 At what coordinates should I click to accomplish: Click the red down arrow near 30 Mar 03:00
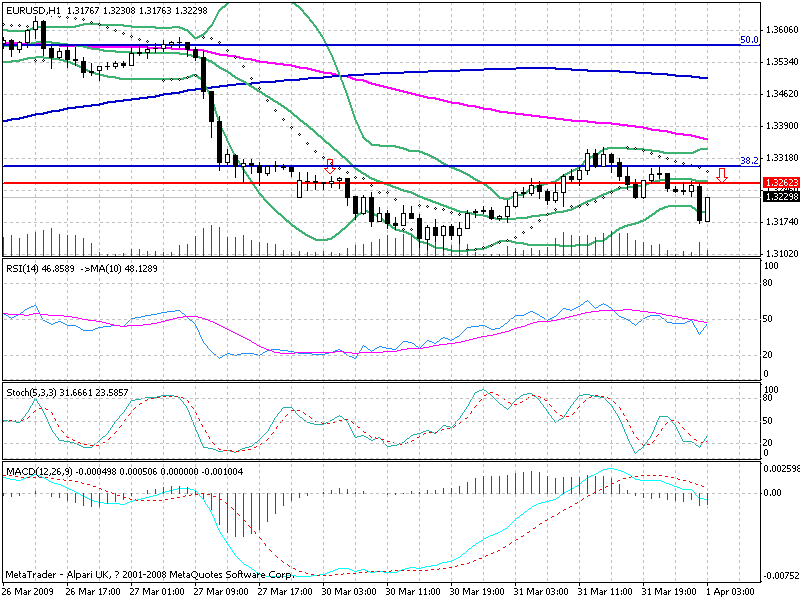point(330,166)
